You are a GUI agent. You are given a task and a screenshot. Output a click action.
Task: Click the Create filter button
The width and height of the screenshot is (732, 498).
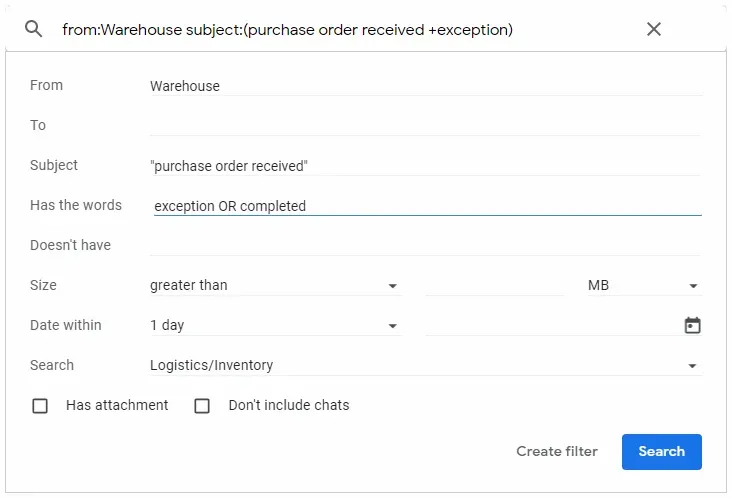click(x=556, y=451)
